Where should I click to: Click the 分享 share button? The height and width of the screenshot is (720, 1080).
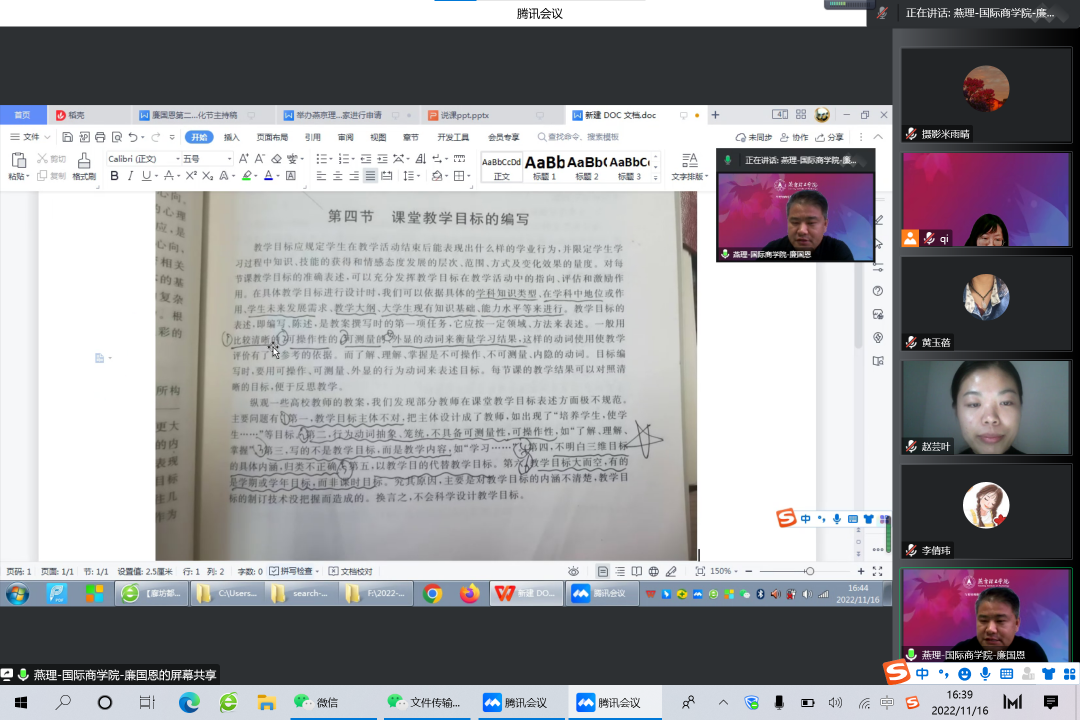pos(830,137)
